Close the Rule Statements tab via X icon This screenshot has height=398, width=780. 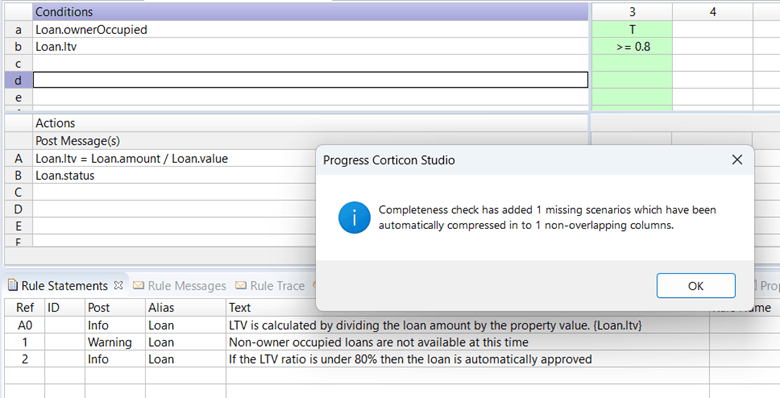118,285
